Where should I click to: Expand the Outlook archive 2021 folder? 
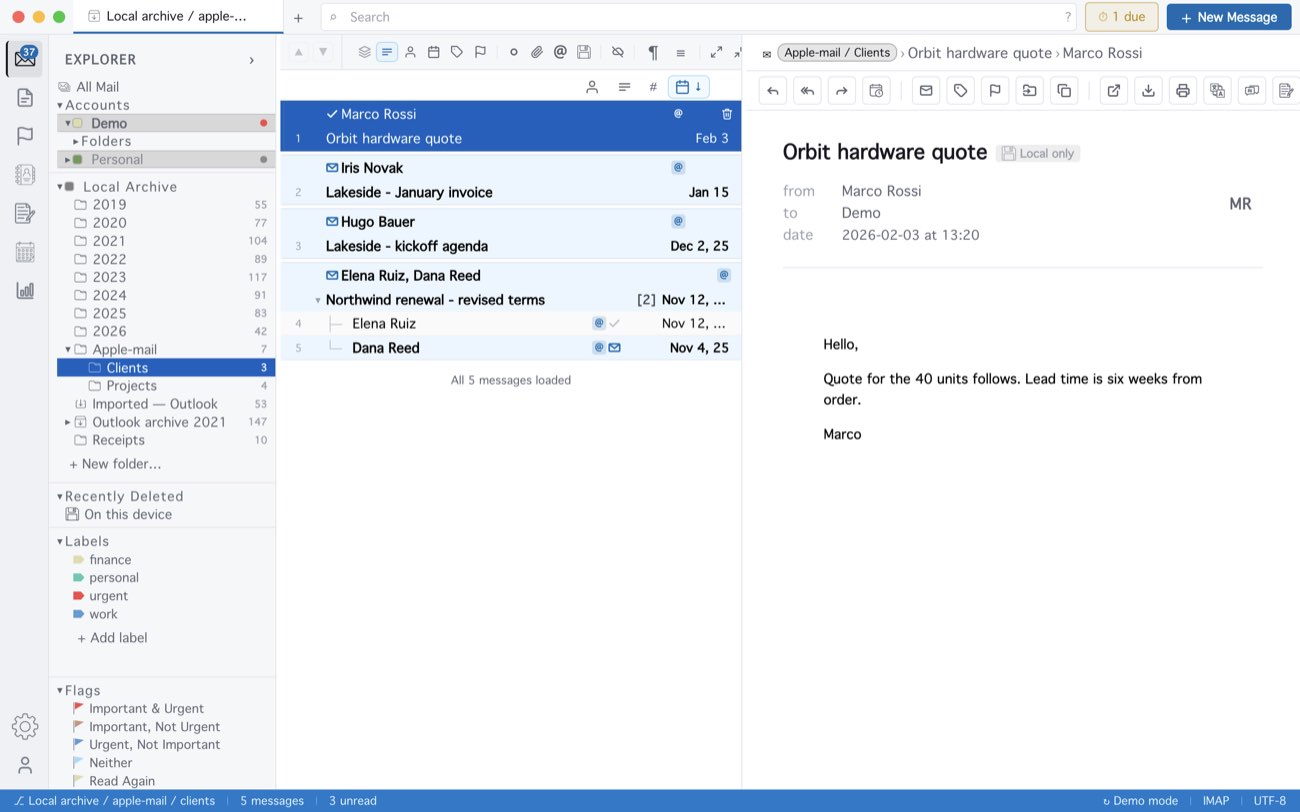(x=68, y=422)
